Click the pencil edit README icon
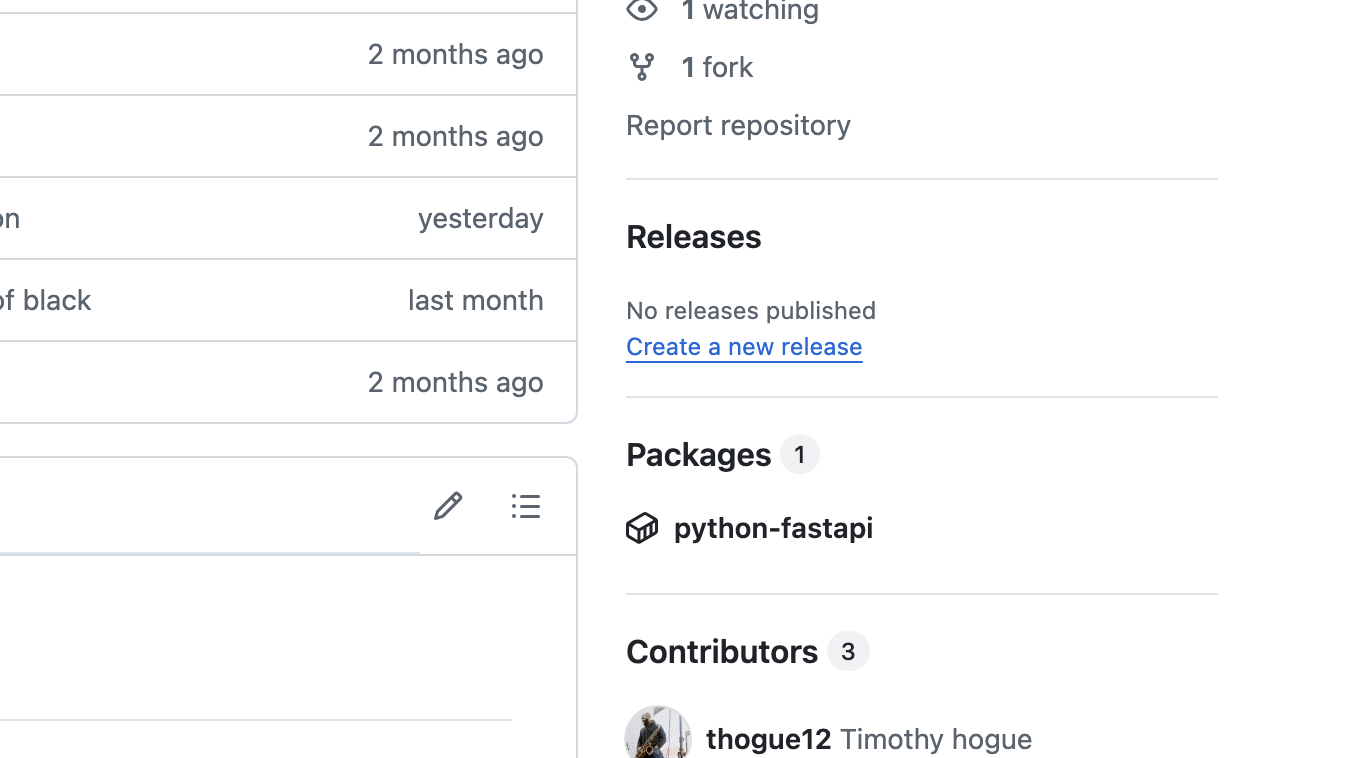The height and width of the screenshot is (758, 1350). click(447, 506)
